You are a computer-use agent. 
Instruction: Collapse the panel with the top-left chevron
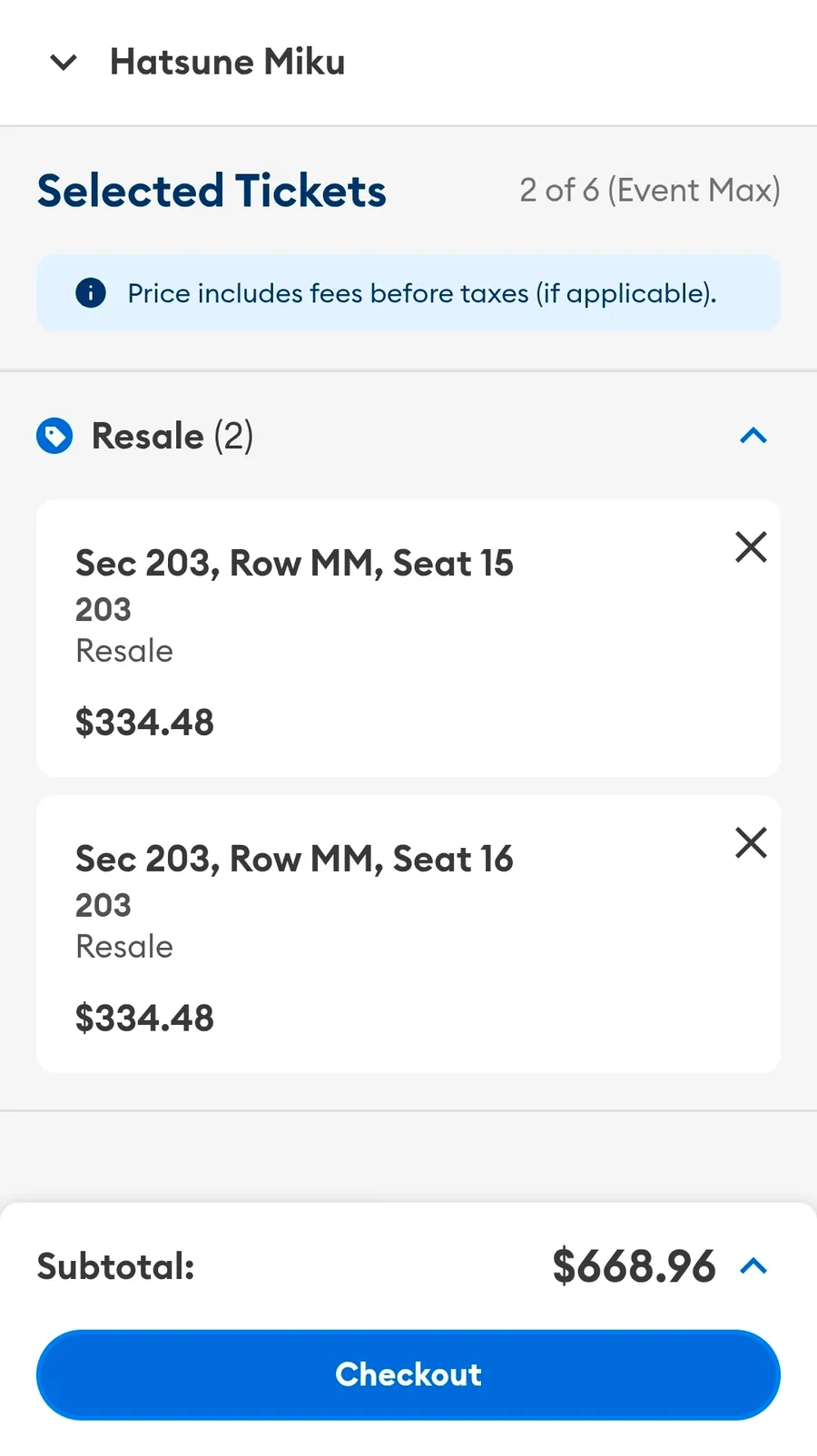click(x=64, y=63)
